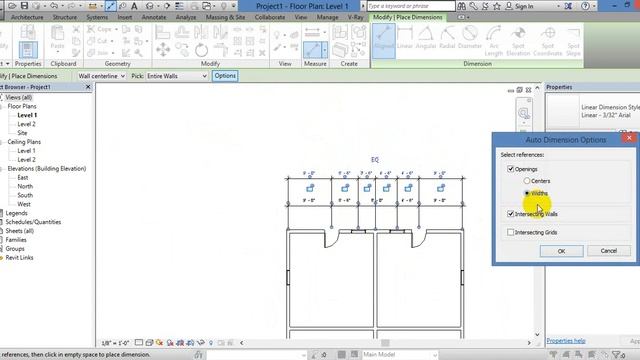Viewport: 640px width, 360px height.
Task: Select the Arc Length dimension tool
Action: (493, 41)
